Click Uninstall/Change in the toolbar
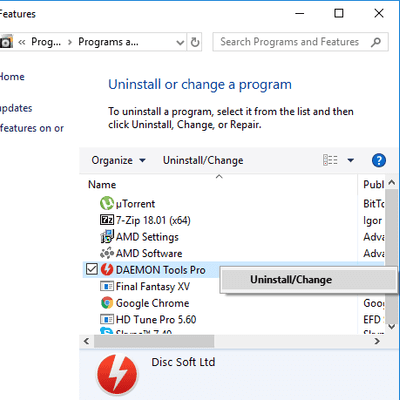Viewport: 400px width, 400px height. tap(203, 160)
